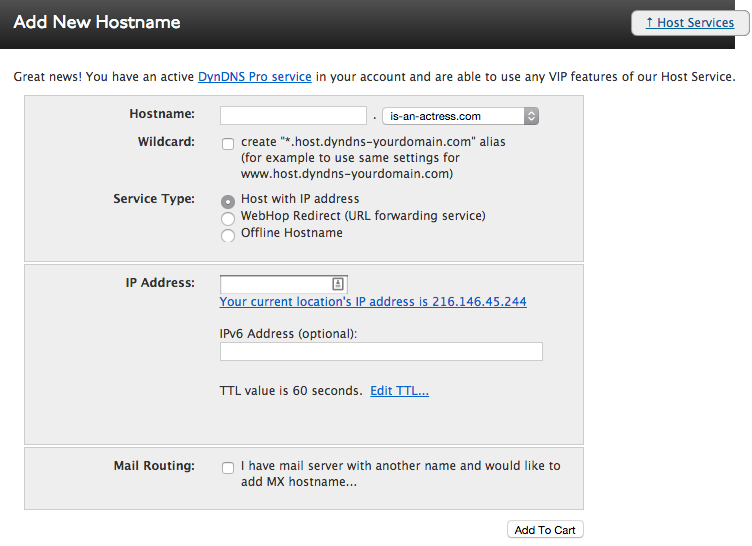Viewport: 752px width, 546px height.
Task: Focus the IP Address input box
Action: 284,284
